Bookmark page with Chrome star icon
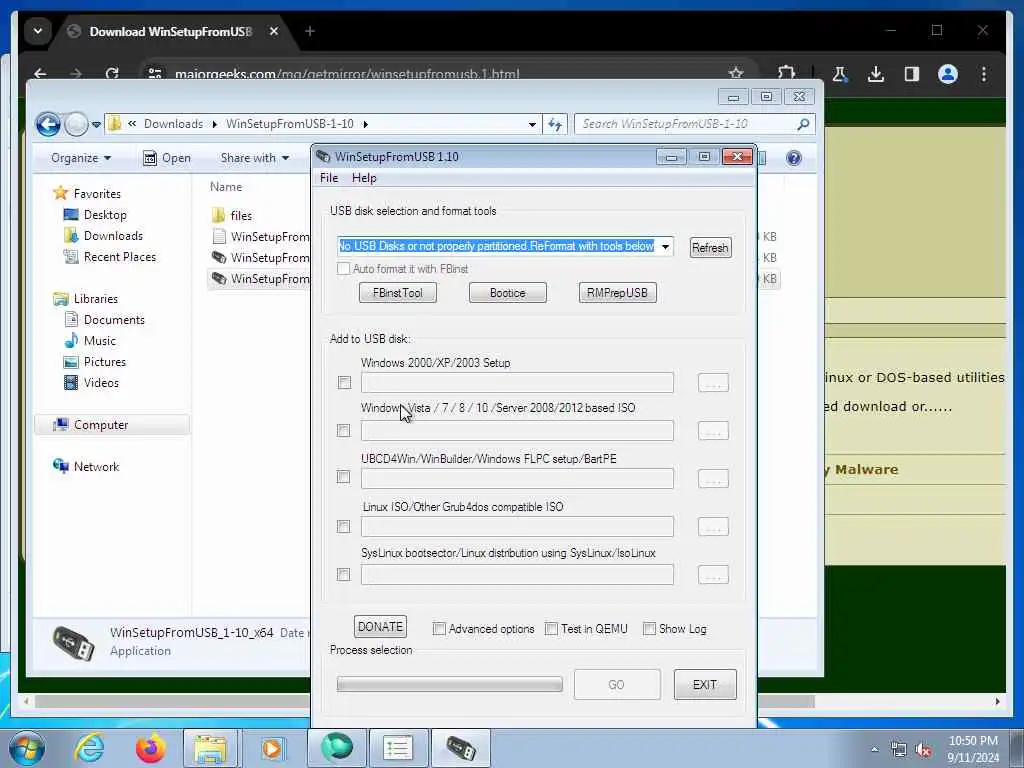This screenshot has height=768, width=1024. click(x=736, y=74)
